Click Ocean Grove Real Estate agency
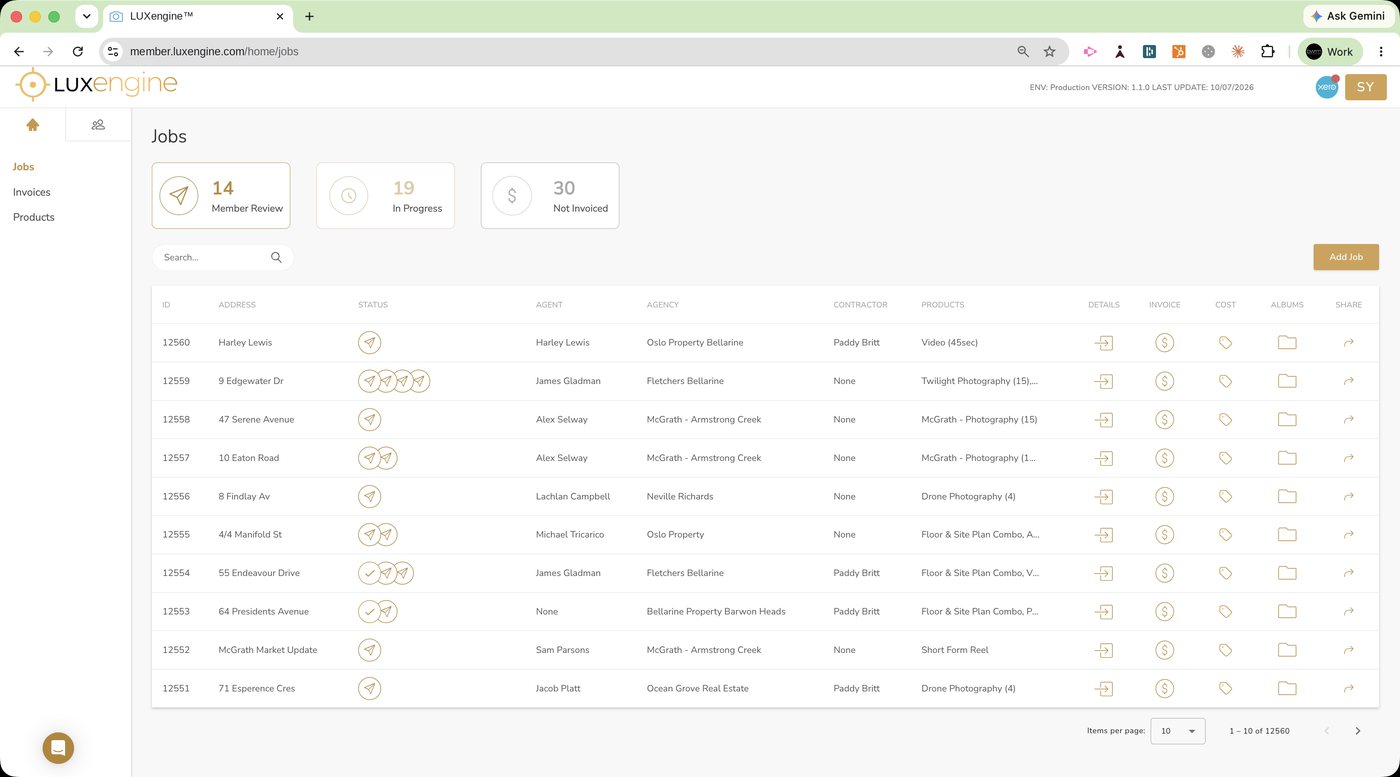The width and height of the screenshot is (1400, 777). [x=698, y=688]
